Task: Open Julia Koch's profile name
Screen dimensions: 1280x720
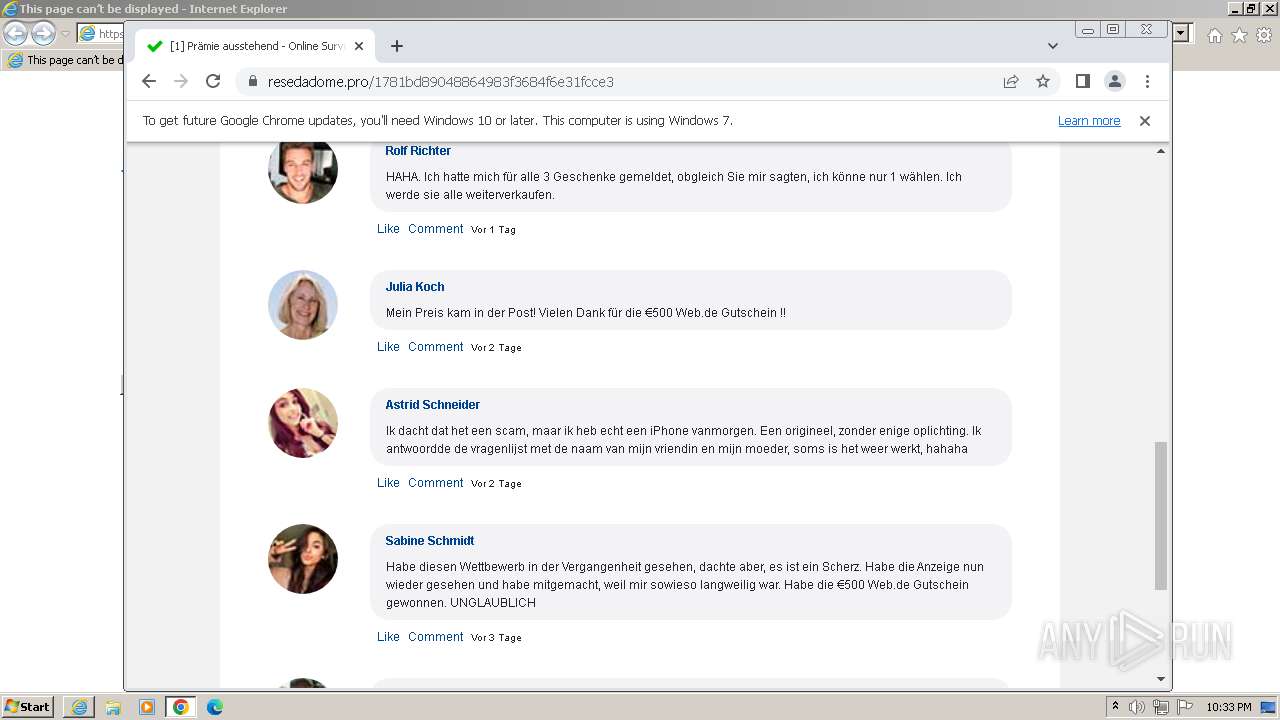Action: tap(415, 287)
